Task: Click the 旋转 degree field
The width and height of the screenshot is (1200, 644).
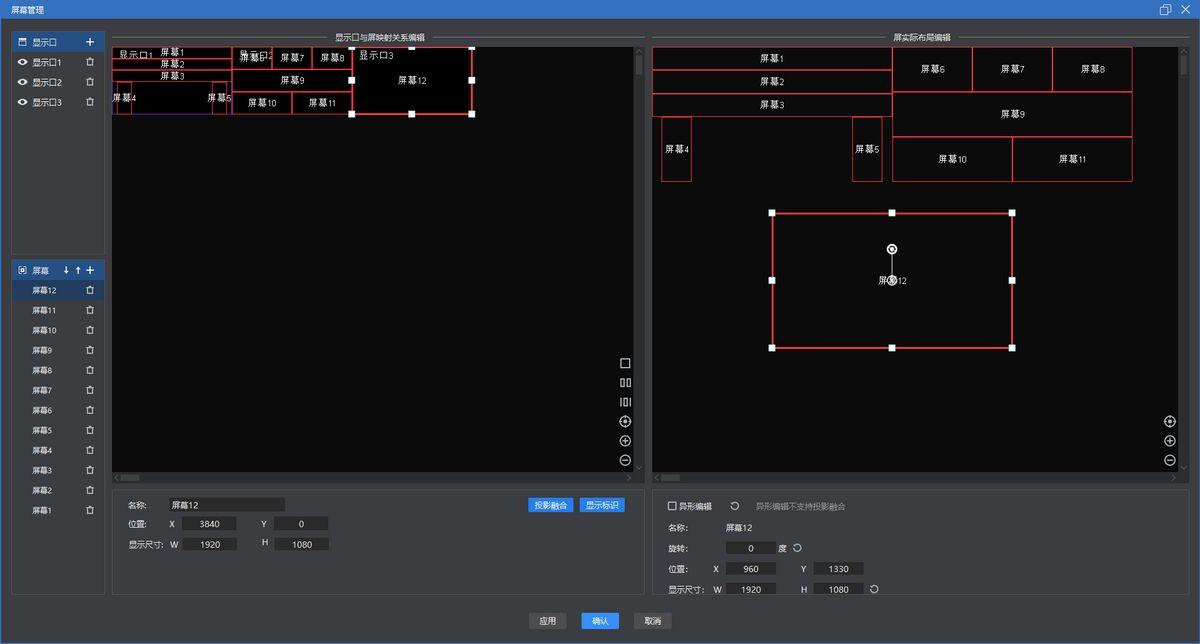Action: (x=751, y=548)
